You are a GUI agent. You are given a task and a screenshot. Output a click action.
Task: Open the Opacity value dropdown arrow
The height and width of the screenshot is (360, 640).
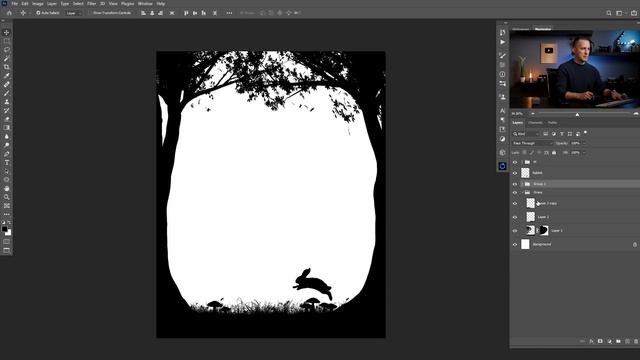click(x=584, y=143)
